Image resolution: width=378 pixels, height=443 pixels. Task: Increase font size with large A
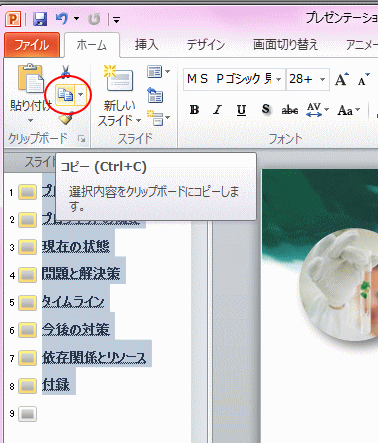click(x=341, y=79)
